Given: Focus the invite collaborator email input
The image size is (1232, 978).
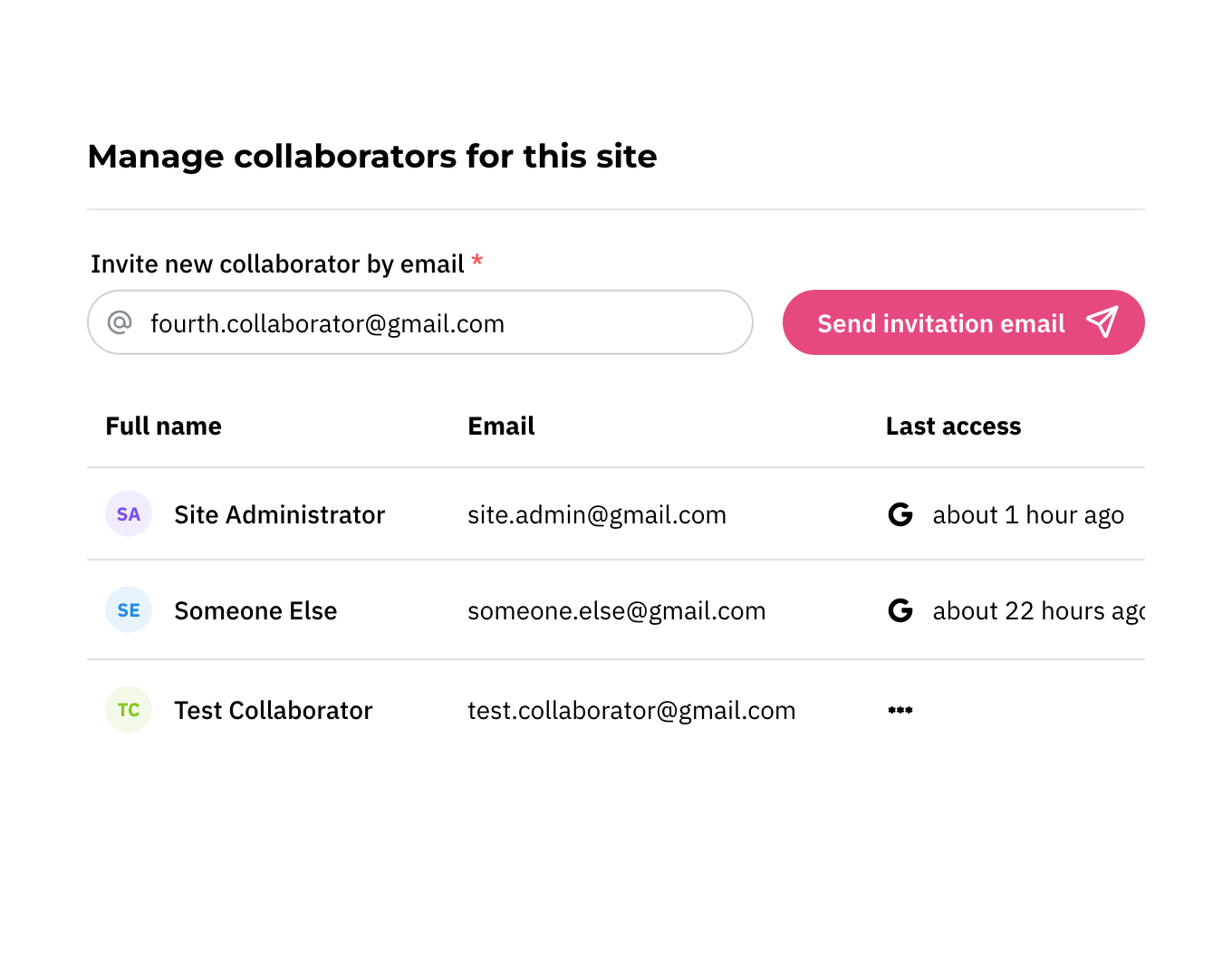Looking at the screenshot, I should 435,323.
